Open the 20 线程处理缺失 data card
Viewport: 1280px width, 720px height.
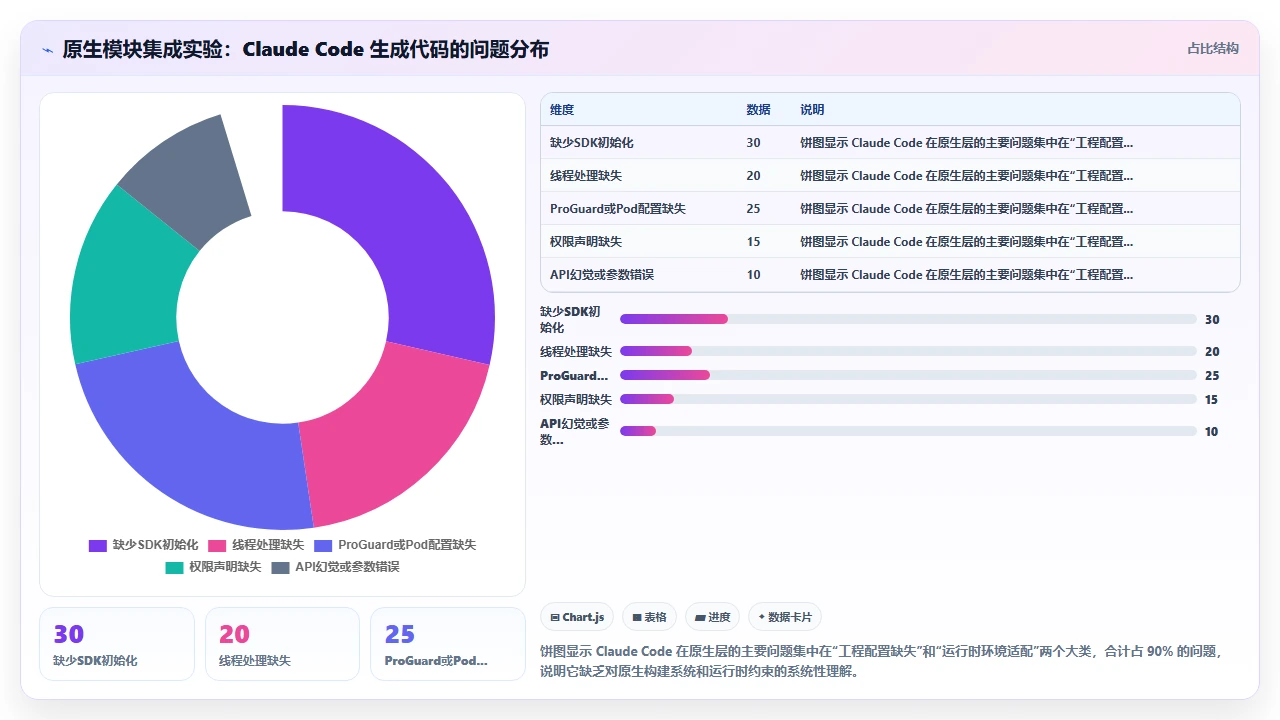pyautogui.click(x=282, y=644)
